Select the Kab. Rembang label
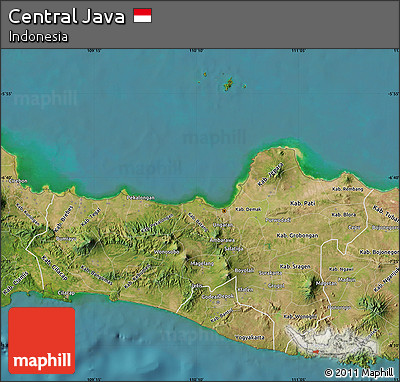The width and height of the screenshot is (400, 382). tap(348, 189)
